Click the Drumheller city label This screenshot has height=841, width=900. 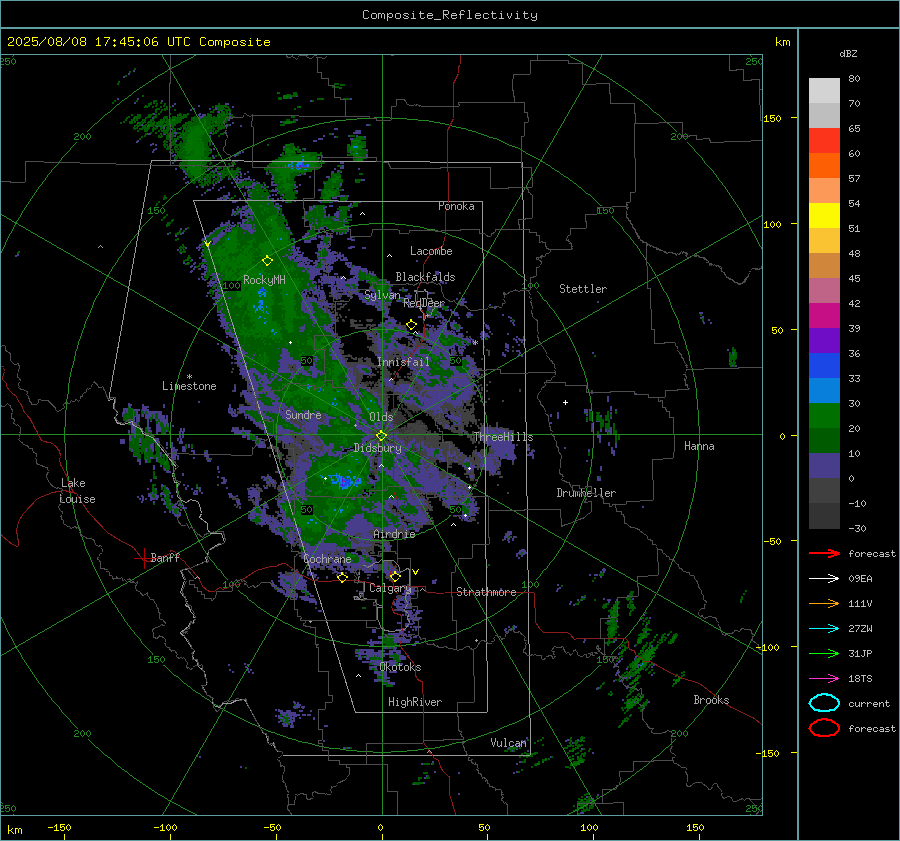tap(586, 493)
